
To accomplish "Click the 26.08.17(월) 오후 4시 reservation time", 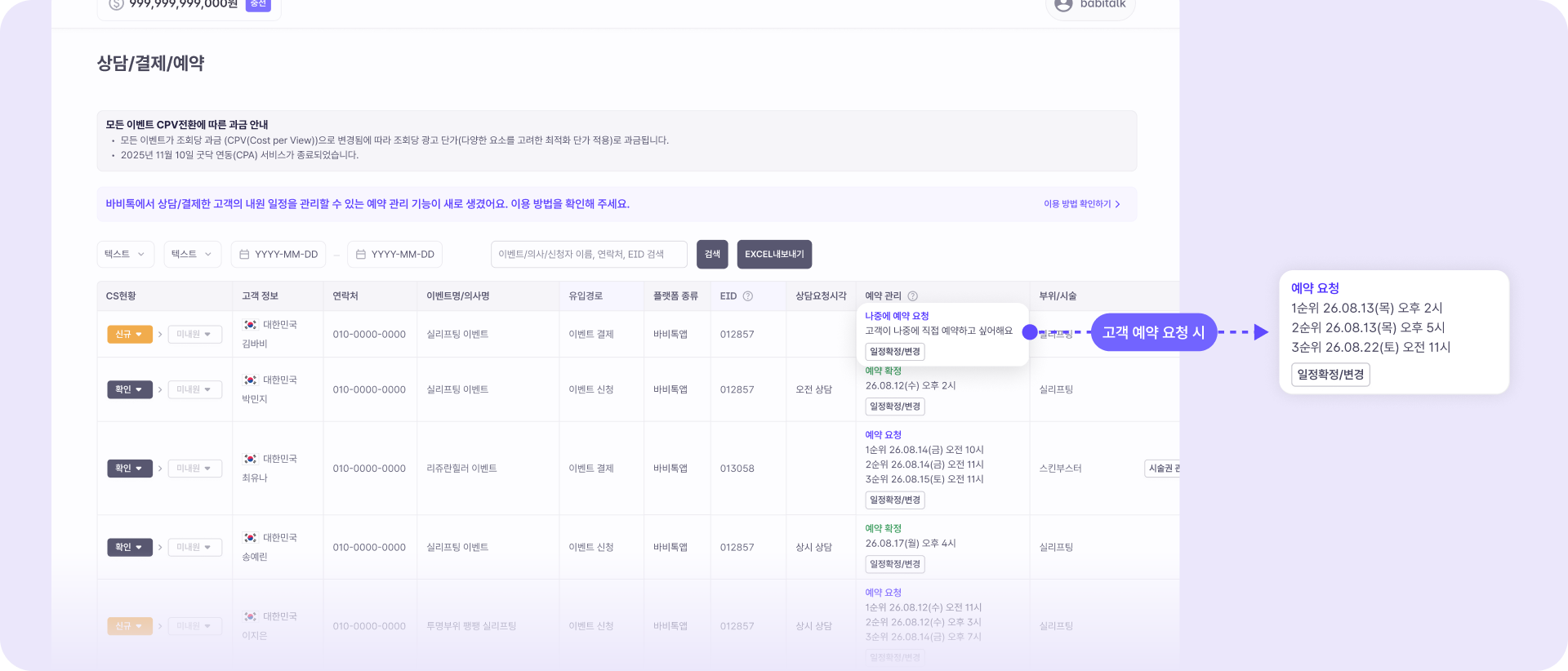I will click(911, 544).
